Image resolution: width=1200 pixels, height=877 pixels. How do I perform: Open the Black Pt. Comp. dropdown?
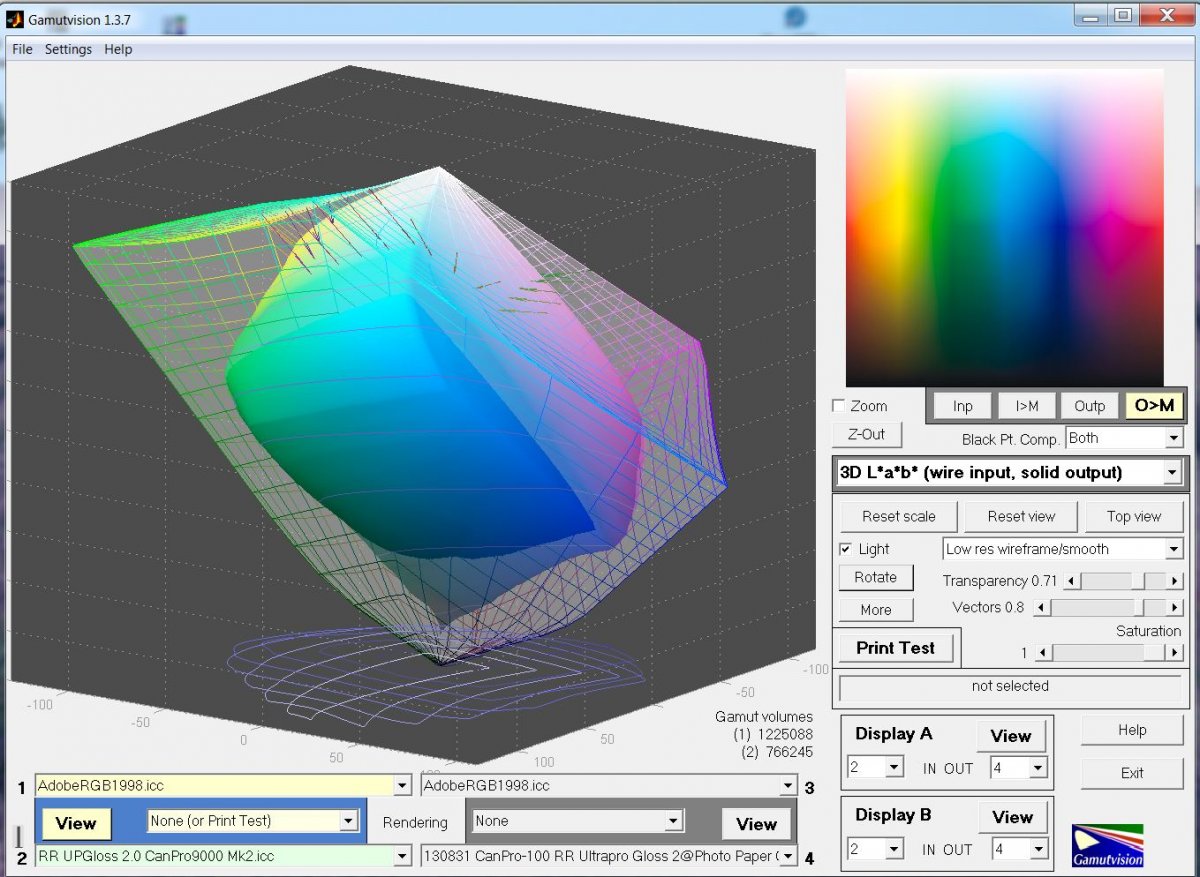click(1173, 438)
